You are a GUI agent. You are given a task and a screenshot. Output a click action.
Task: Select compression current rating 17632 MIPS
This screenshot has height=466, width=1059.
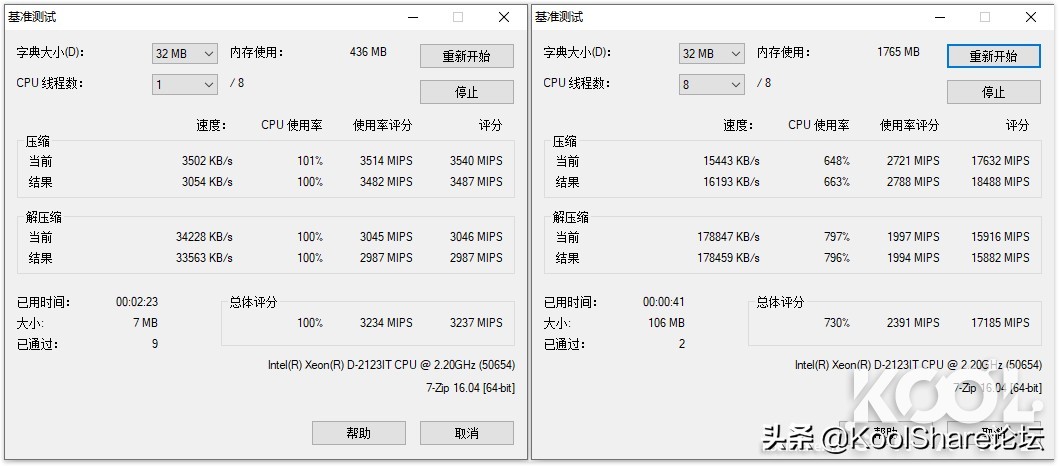(x=1000, y=161)
